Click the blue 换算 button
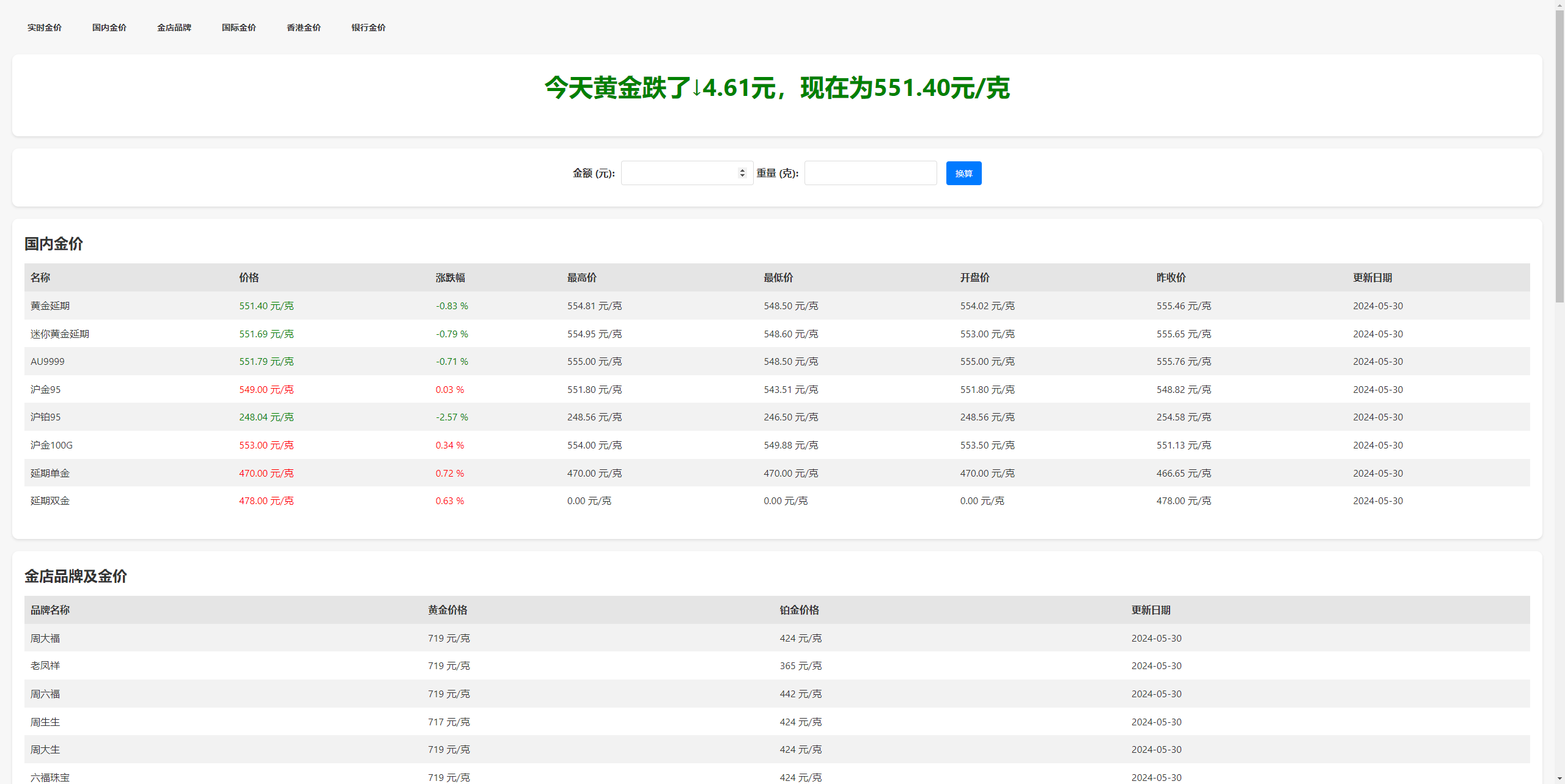 click(x=963, y=174)
